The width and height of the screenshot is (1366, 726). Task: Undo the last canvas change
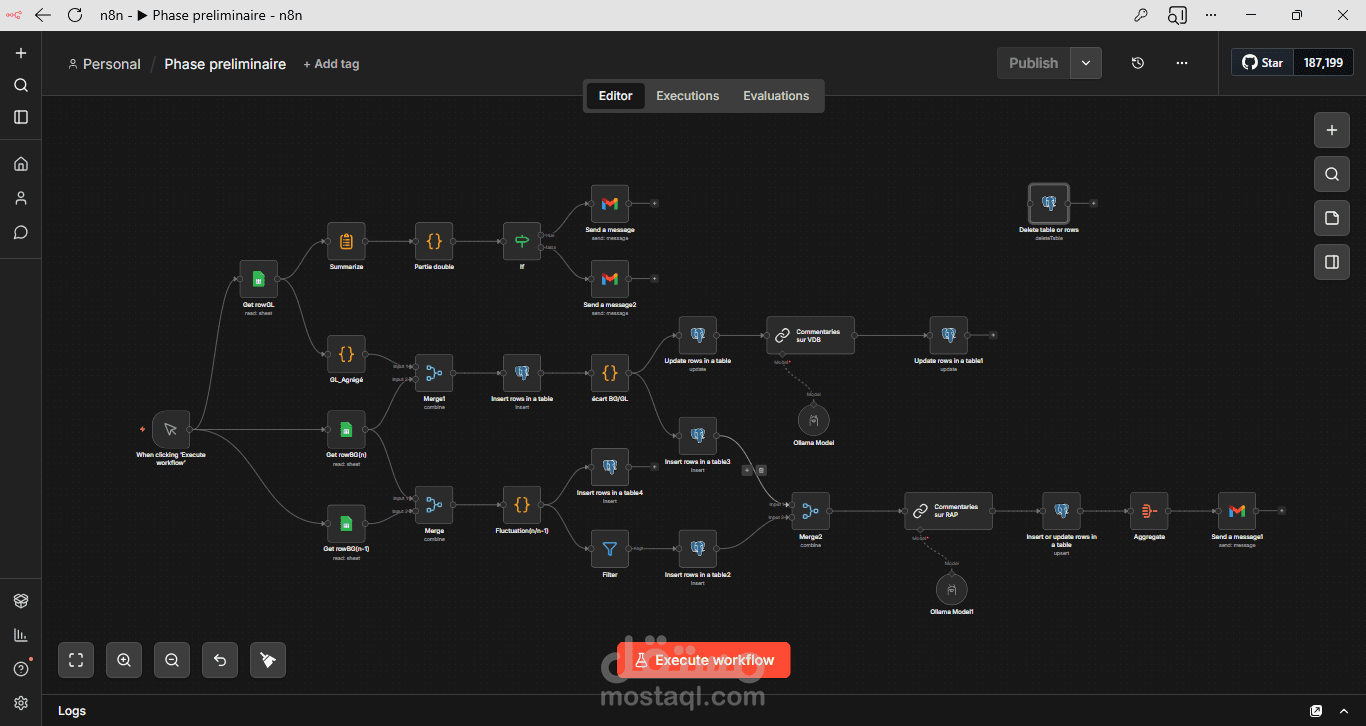tap(220, 660)
